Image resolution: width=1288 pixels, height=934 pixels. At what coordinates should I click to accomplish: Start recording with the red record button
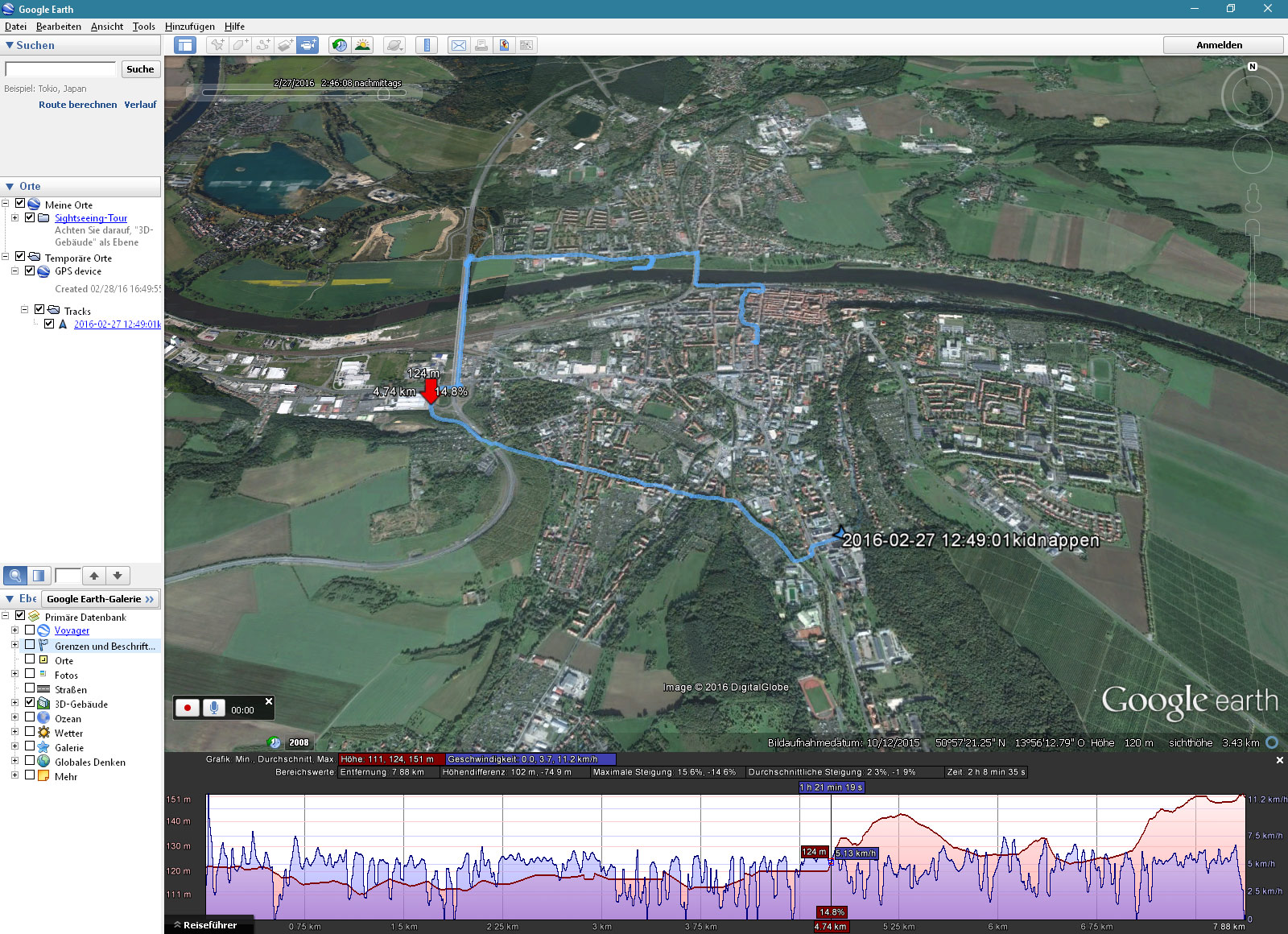tap(188, 708)
